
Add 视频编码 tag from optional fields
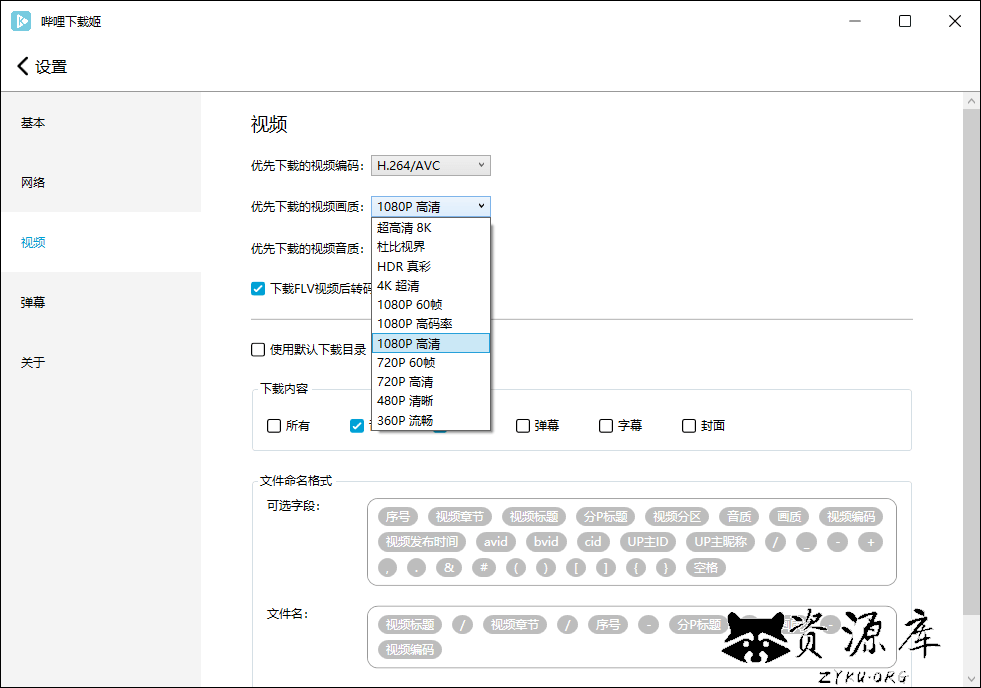[x=851, y=517]
